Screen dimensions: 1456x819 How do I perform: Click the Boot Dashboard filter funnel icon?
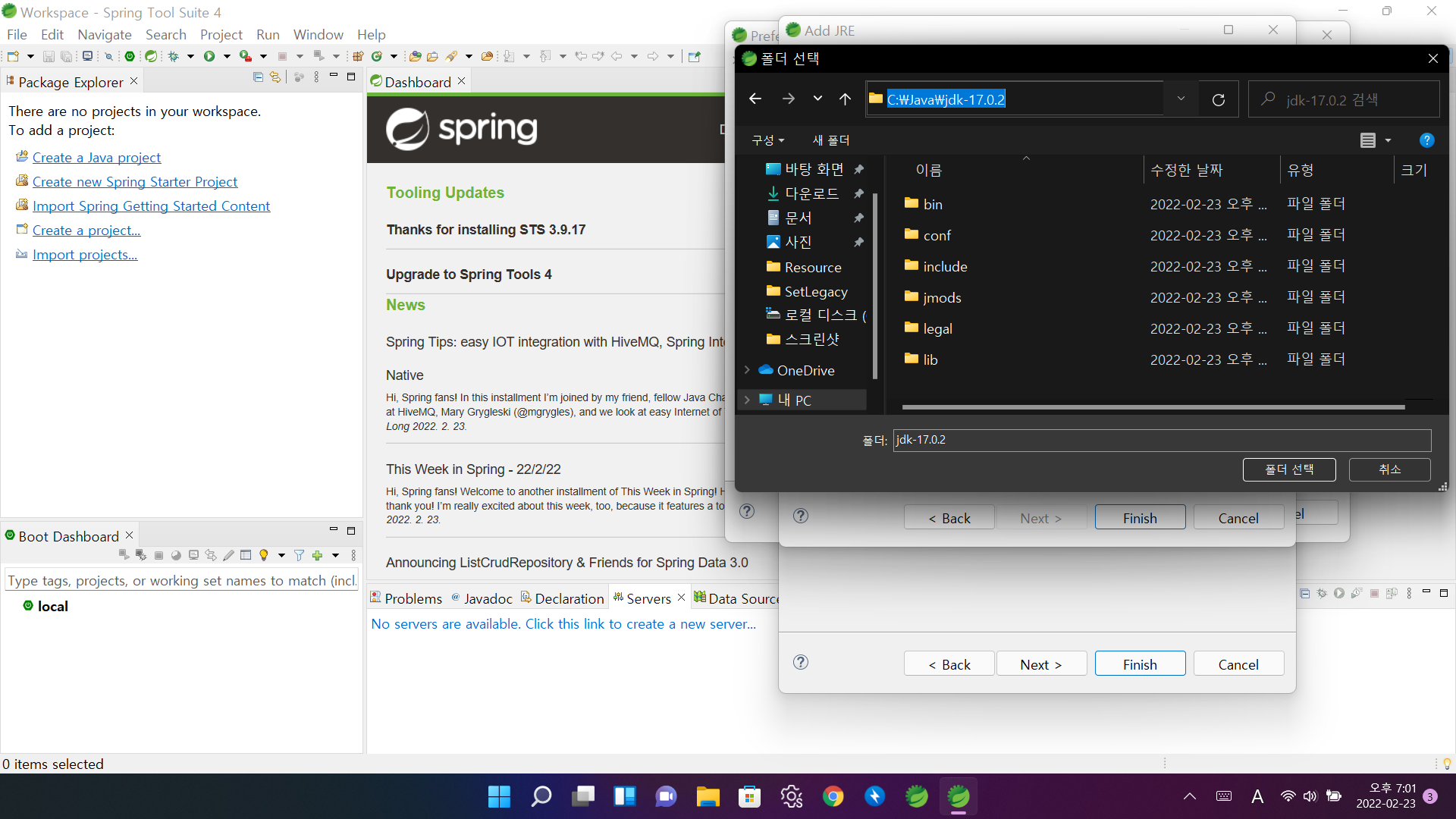(300, 556)
